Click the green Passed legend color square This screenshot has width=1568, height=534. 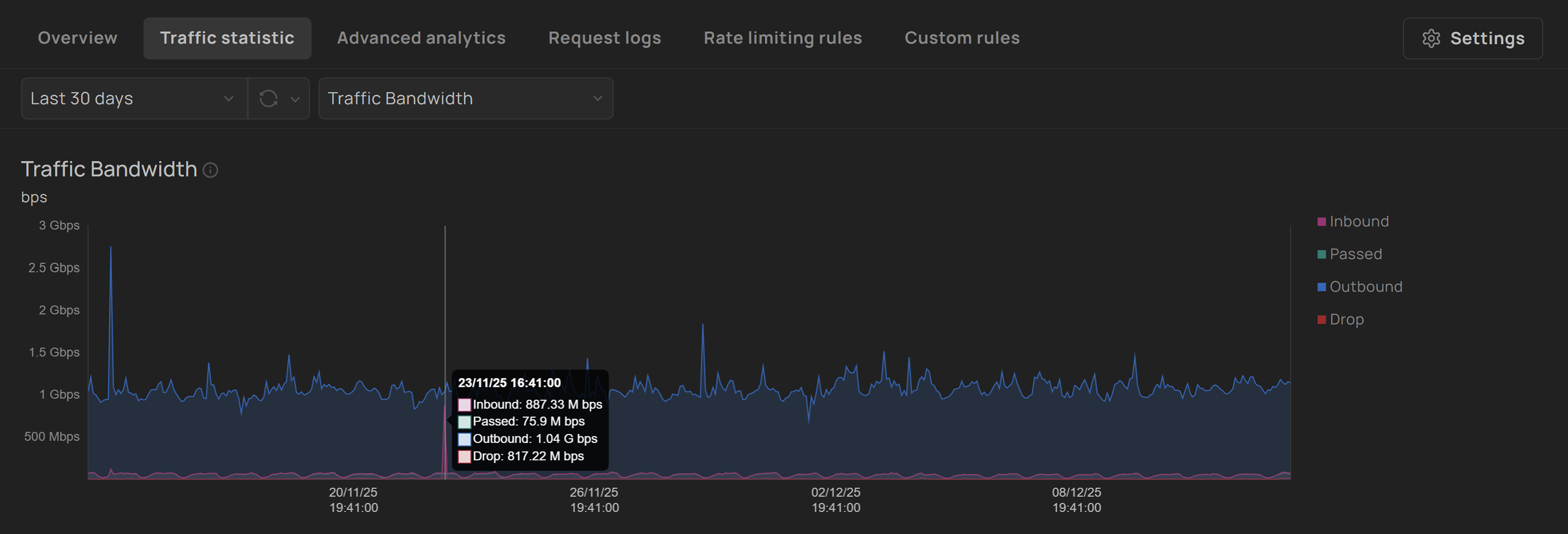point(1322,254)
